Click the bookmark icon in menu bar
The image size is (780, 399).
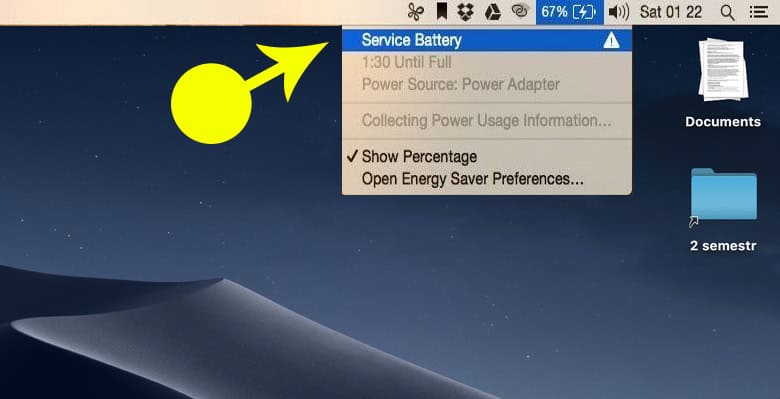pos(441,12)
